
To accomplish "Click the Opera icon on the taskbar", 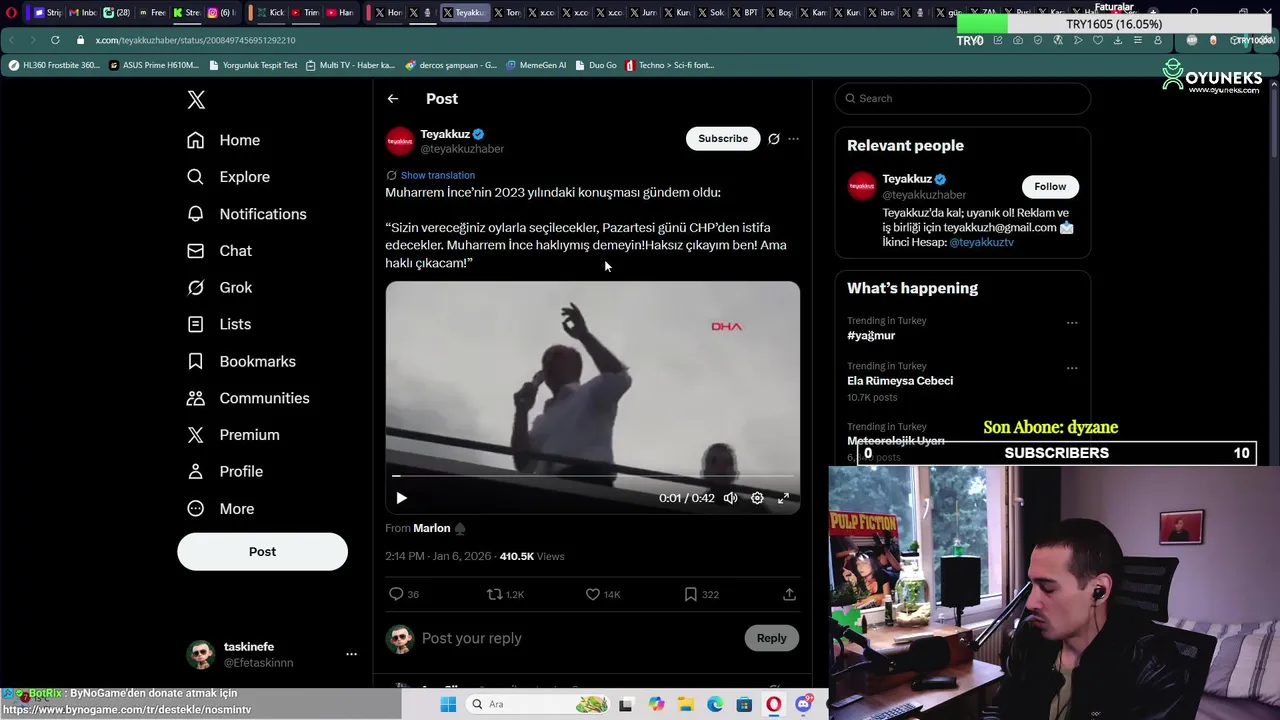I will tap(774, 704).
